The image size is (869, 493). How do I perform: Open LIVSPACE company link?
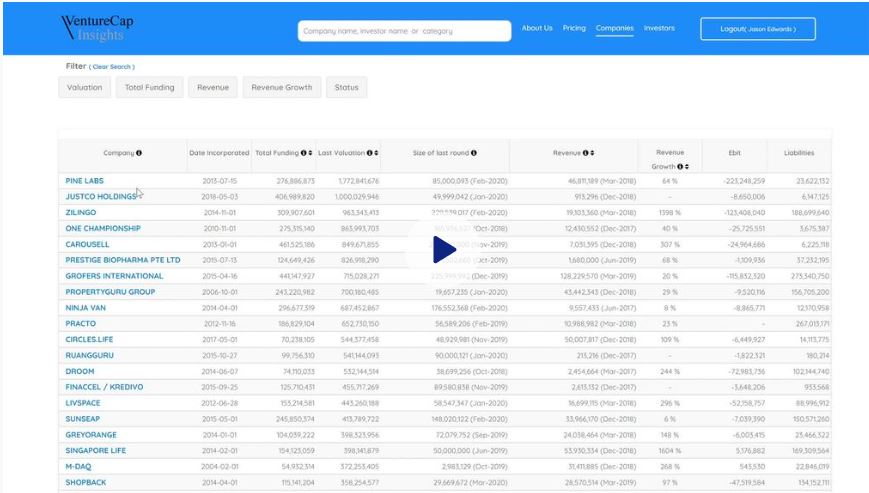83,403
